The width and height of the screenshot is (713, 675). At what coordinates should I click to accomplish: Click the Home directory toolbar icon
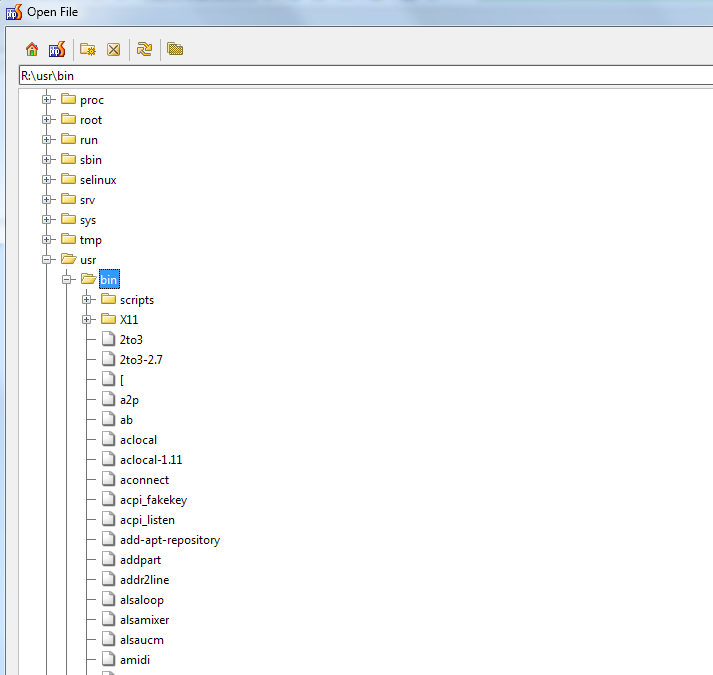[x=32, y=49]
